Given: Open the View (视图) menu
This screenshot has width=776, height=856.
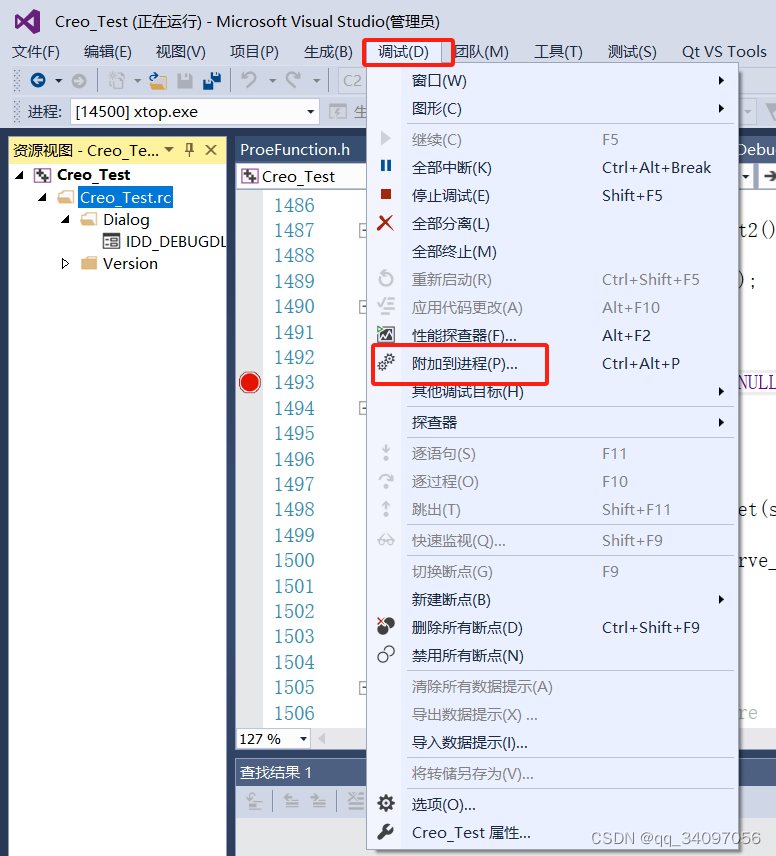Looking at the screenshot, I should pos(181,52).
